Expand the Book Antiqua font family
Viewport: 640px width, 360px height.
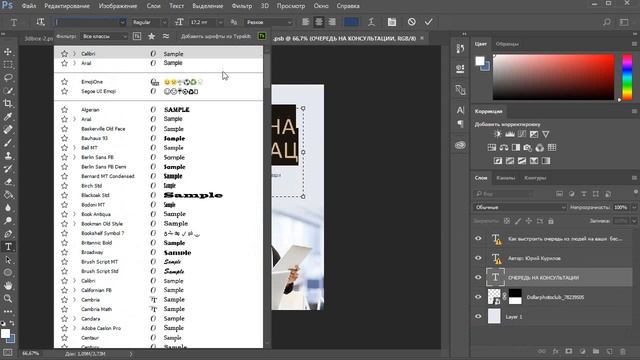(x=74, y=214)
